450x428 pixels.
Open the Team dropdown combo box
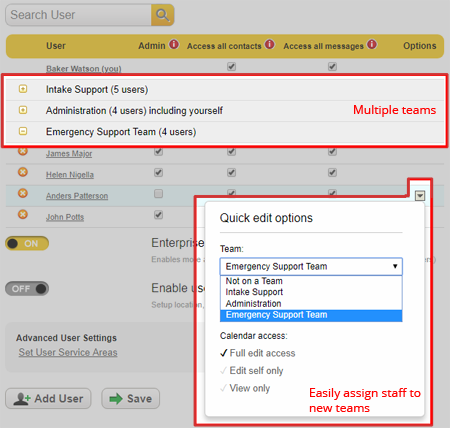pyautogui.click(x=311, y=266)
